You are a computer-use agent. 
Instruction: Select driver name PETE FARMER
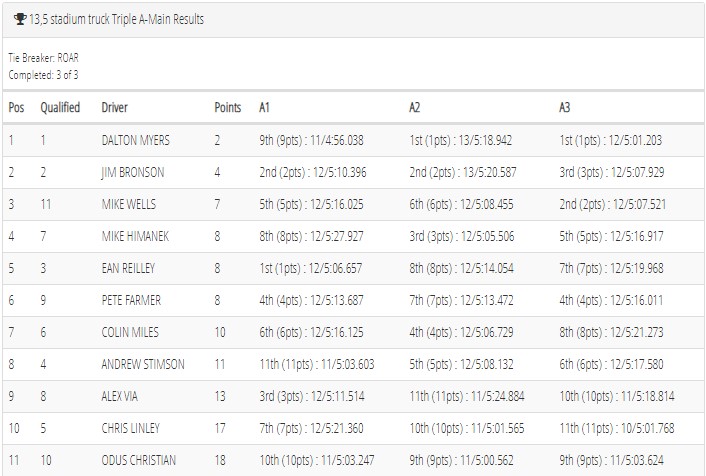pyautogui.click(x=131, y=300)
